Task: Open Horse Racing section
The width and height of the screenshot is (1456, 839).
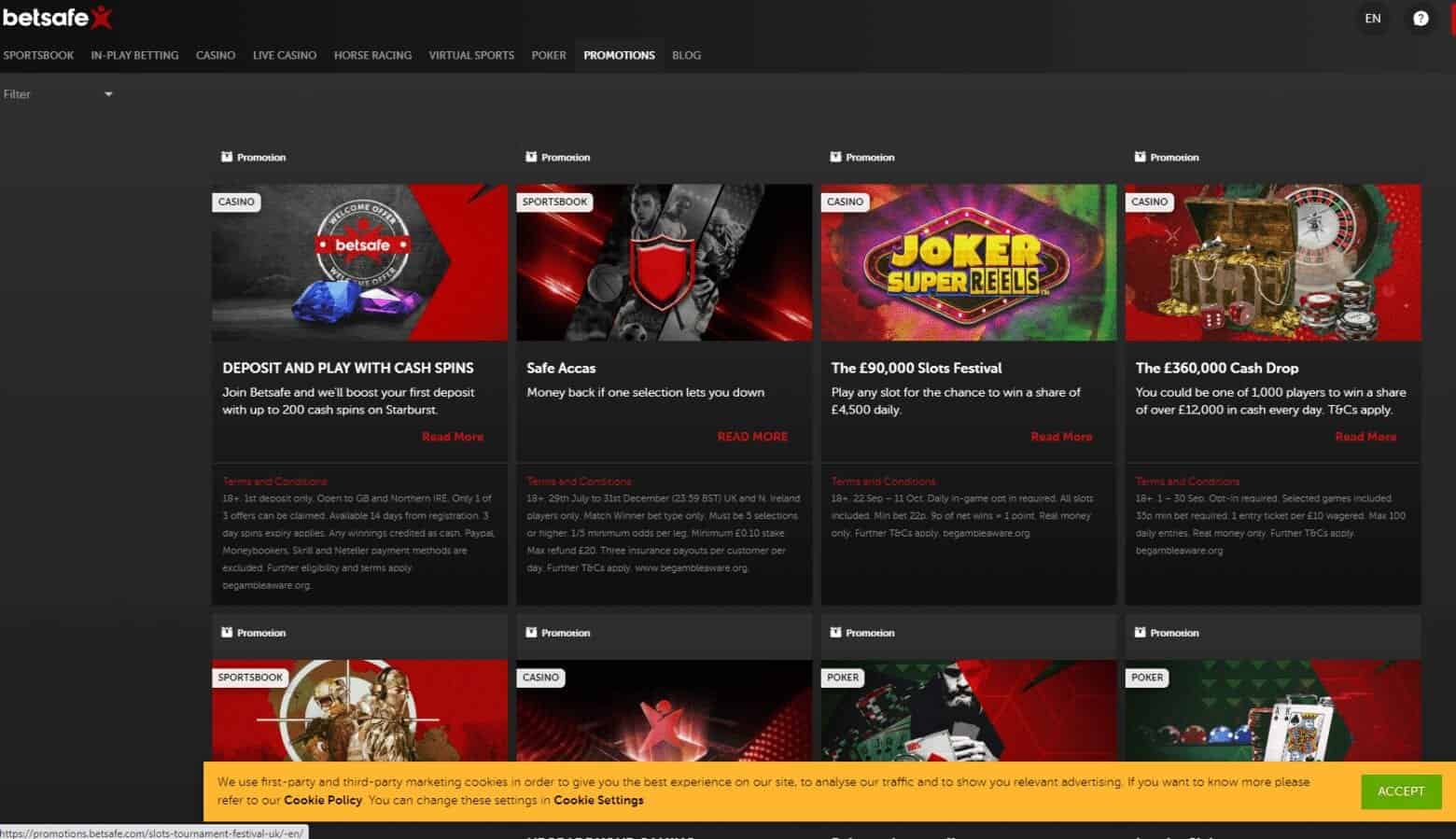Action: tap(372, 55)
